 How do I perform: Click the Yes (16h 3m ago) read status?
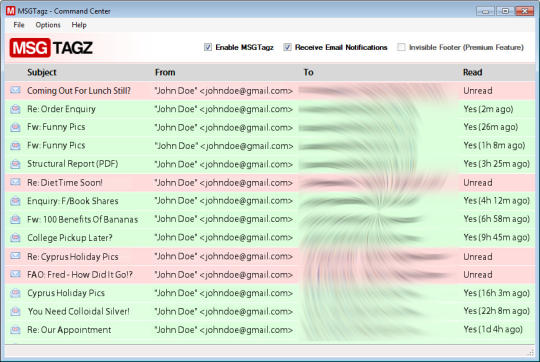tap(497, 293)
